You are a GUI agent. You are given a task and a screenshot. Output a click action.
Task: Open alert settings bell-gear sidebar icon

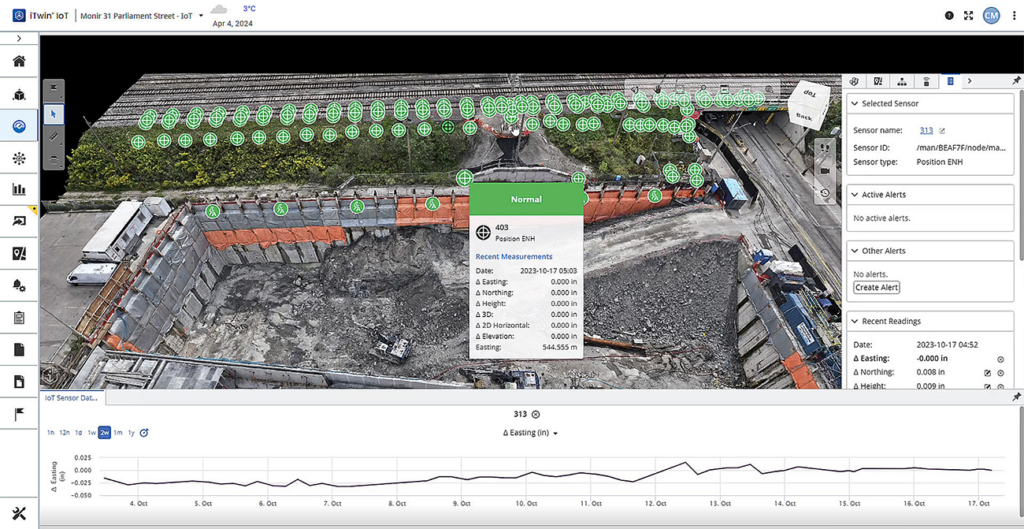pos(19,286)
